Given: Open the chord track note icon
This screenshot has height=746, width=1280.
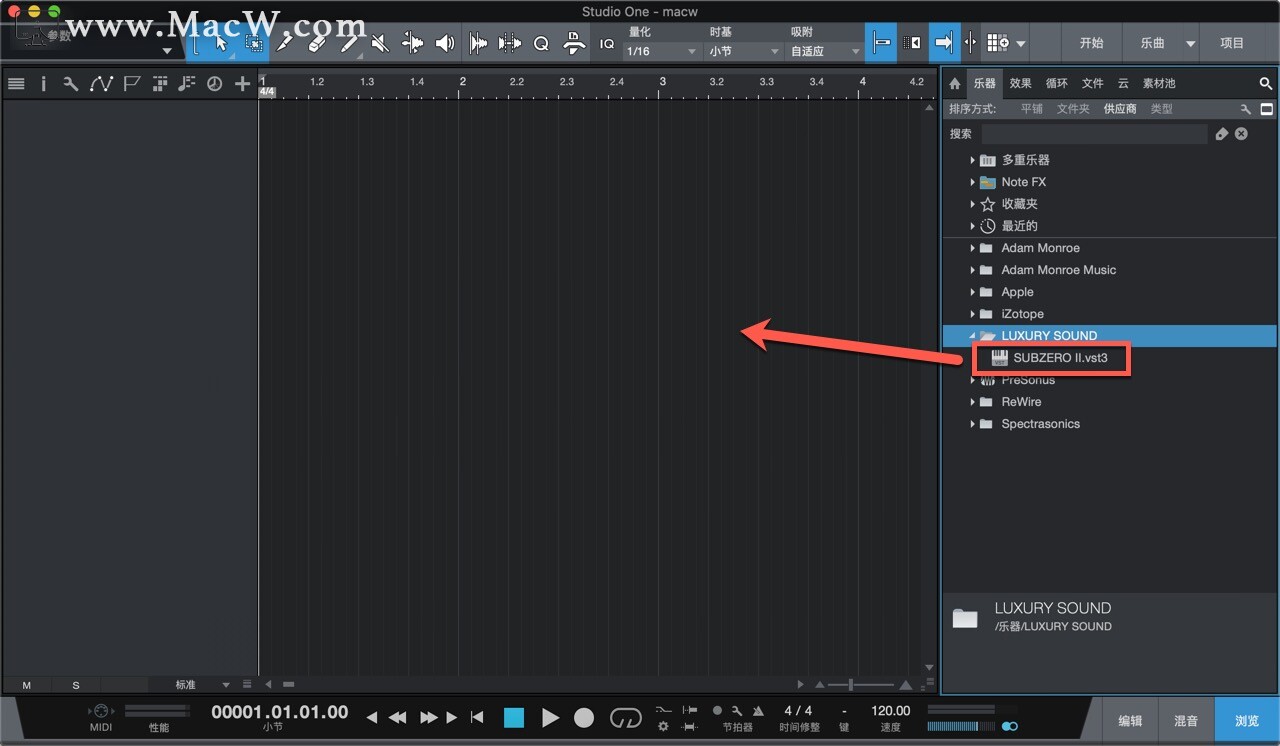Looking at the screenshot, I should [186, 84].
